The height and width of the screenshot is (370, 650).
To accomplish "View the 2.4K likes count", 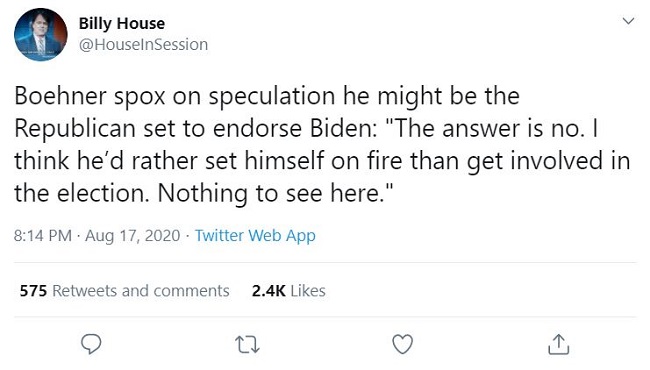I will [x=268, y=291].
